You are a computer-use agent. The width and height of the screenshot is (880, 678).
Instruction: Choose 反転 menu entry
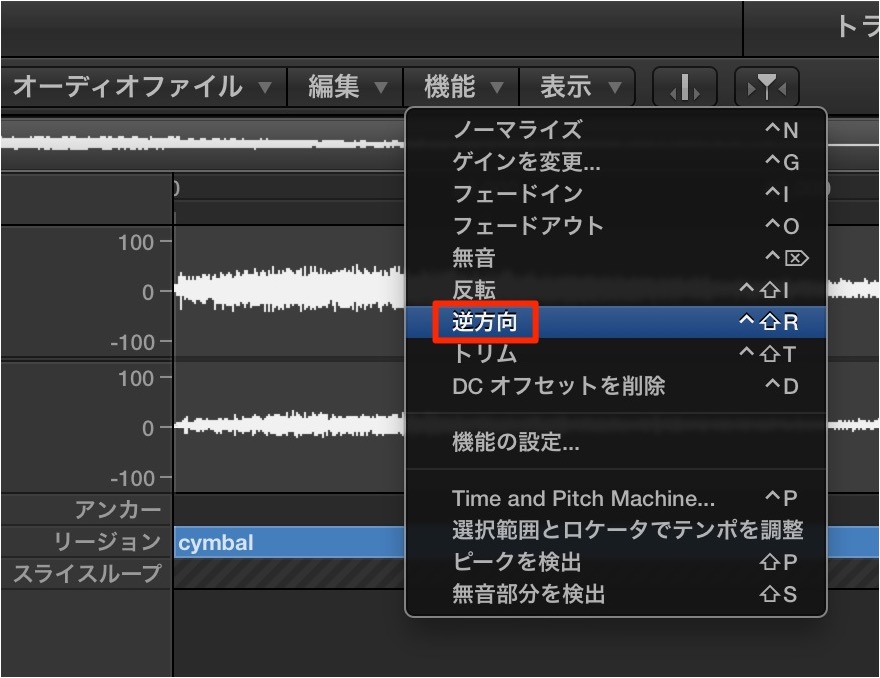point(616,290)
